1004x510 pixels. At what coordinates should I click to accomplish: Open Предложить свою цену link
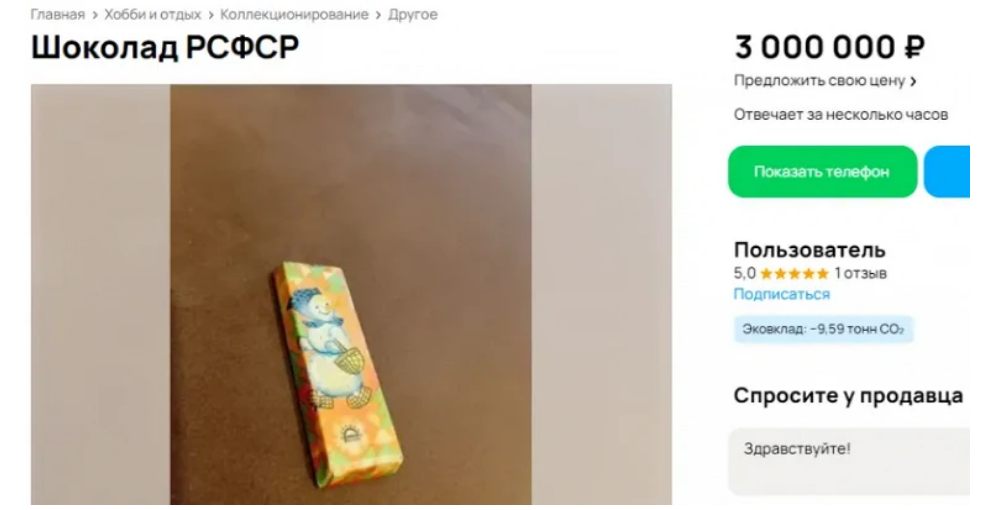coord(819,81)
